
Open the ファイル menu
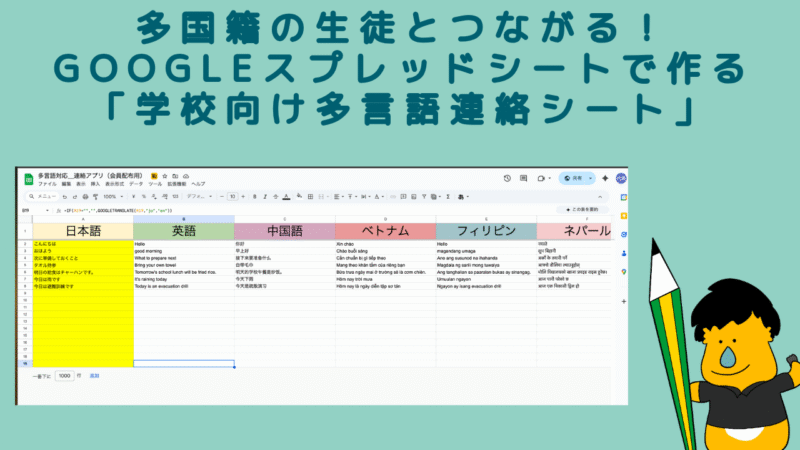tap(47, 185)
